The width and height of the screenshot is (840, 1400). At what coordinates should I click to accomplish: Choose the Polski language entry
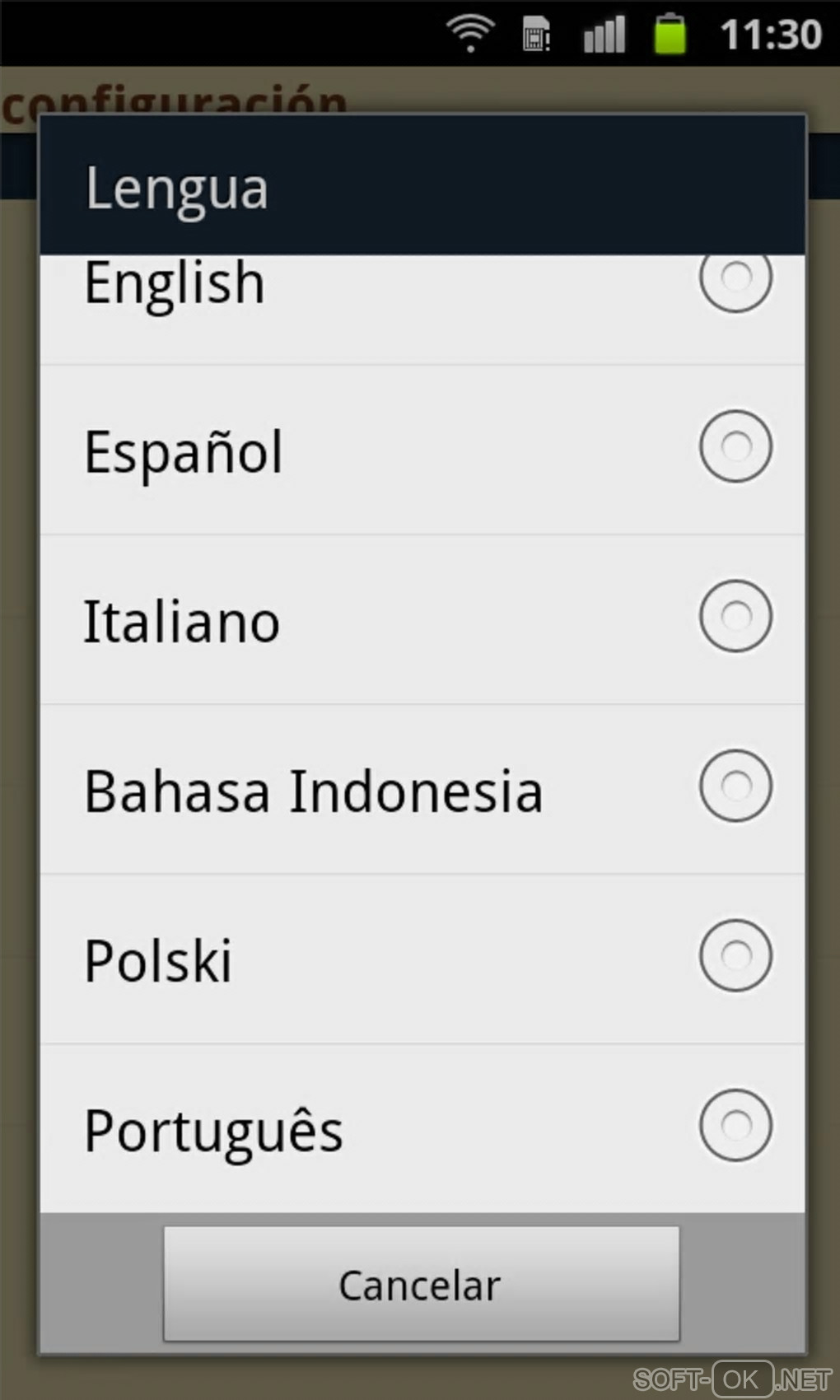point(158,961)
